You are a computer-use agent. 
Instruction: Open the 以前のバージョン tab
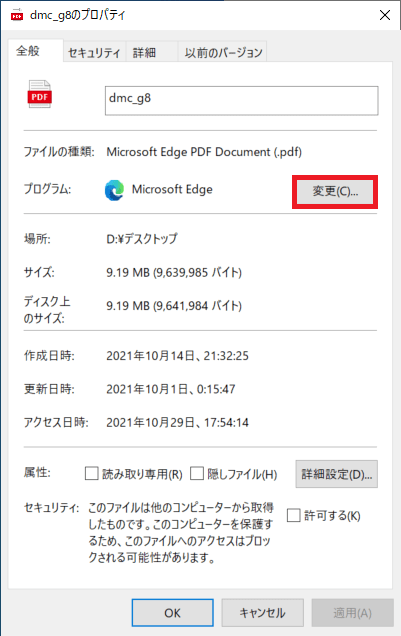pos(223,53)
